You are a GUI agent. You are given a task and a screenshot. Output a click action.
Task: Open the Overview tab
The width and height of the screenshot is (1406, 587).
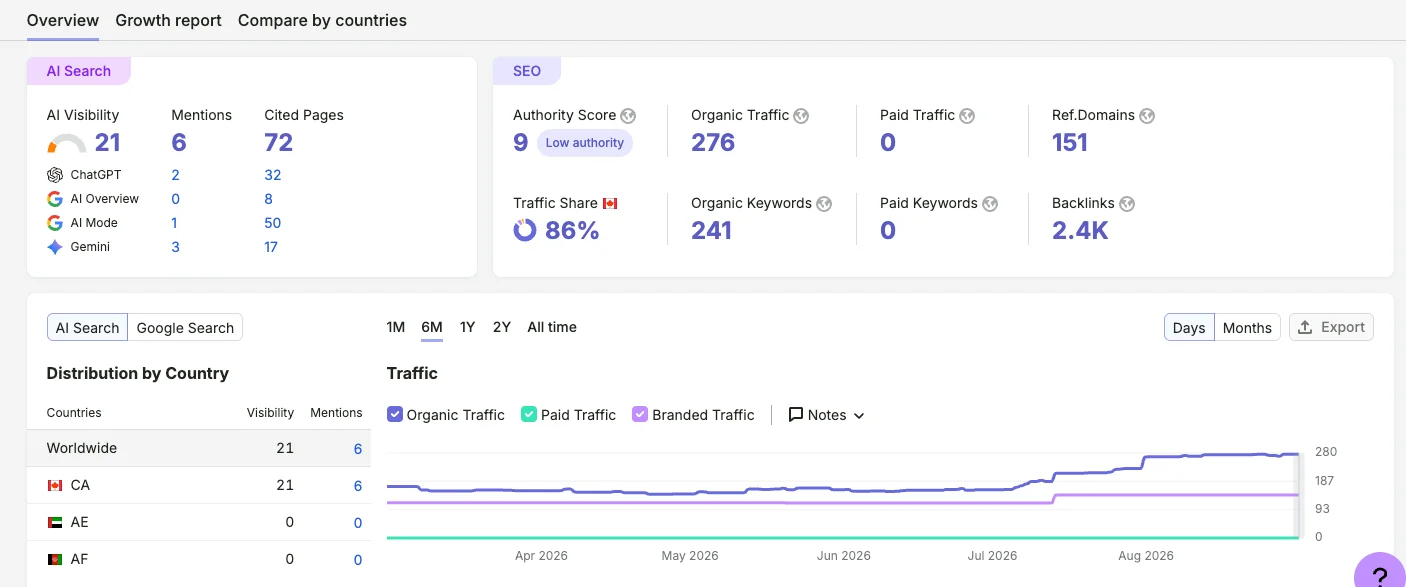click(x=63, y=20)
